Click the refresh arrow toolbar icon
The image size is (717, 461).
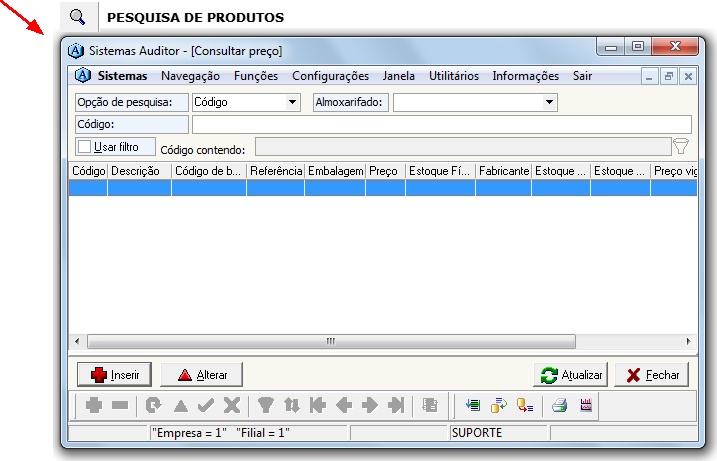tap(154, 405)
